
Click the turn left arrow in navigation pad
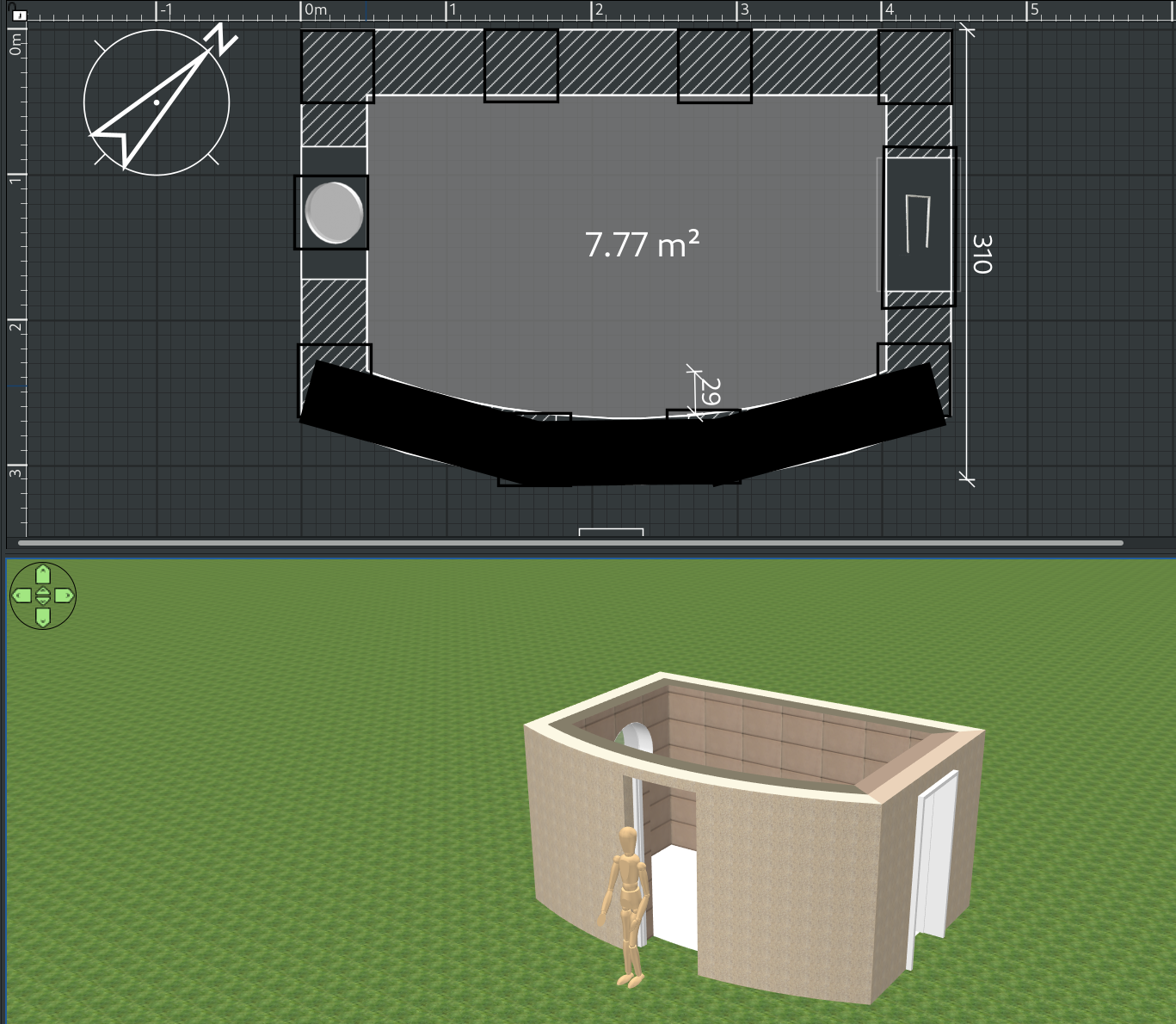point(22,595)
